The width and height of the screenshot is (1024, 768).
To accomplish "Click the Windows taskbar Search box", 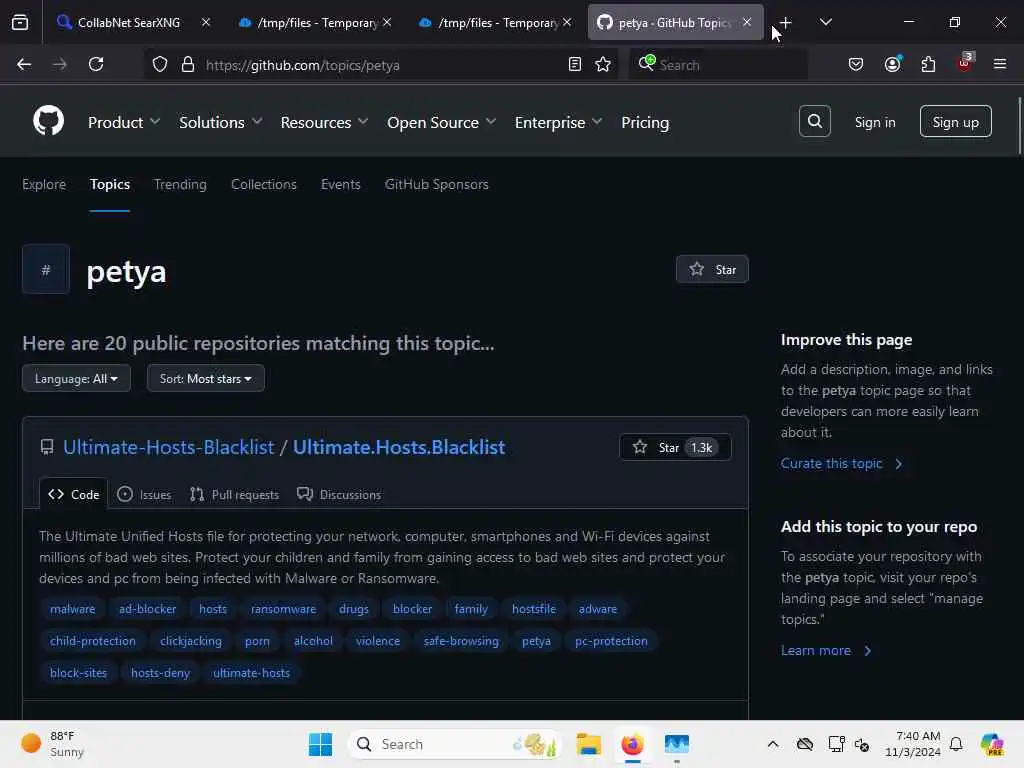I will pos(455,744).
